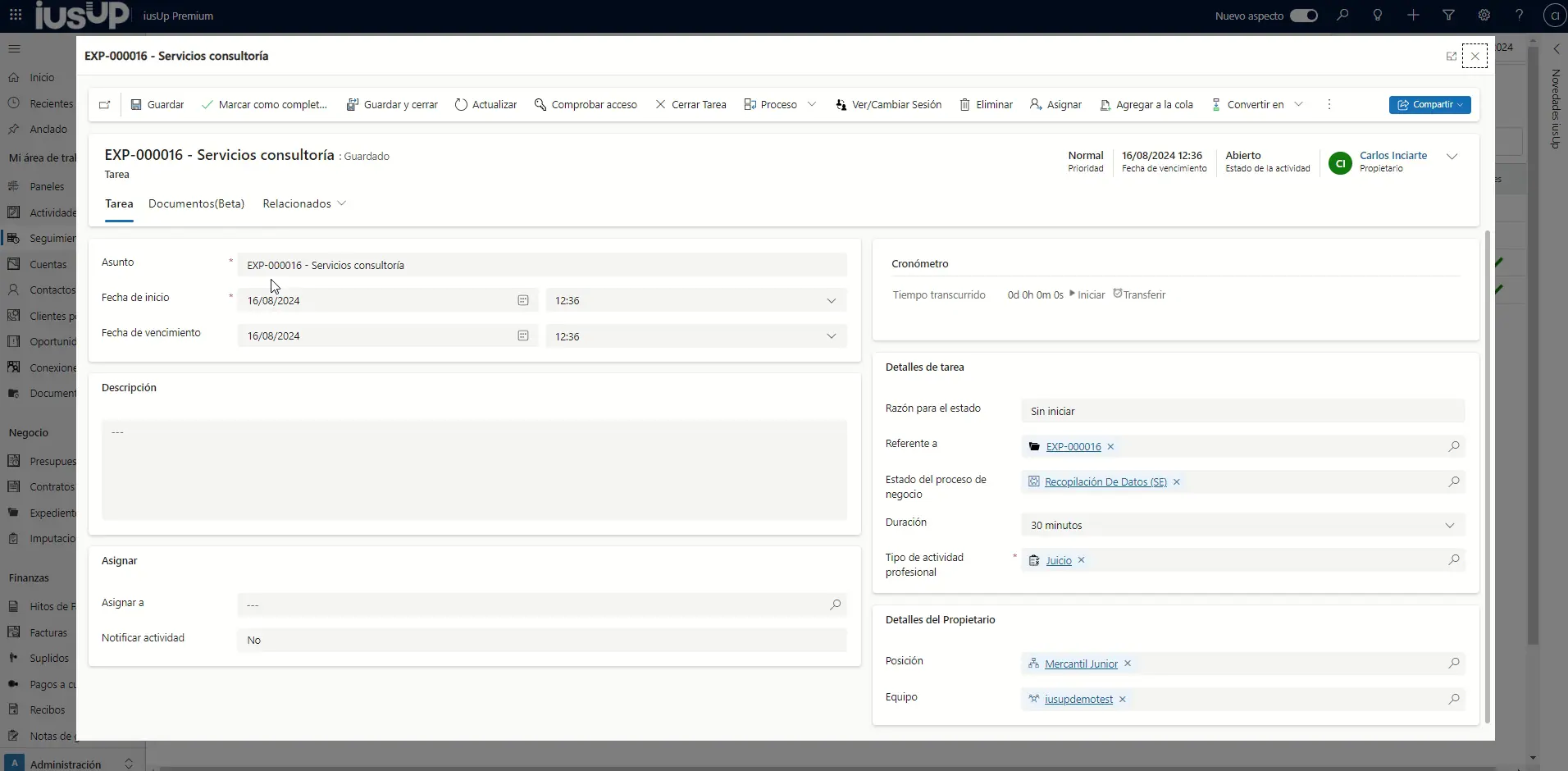The image size is (1568, 771).
Task: Remove Juicio from Tipo de actividad
Action: [1081, 561]
